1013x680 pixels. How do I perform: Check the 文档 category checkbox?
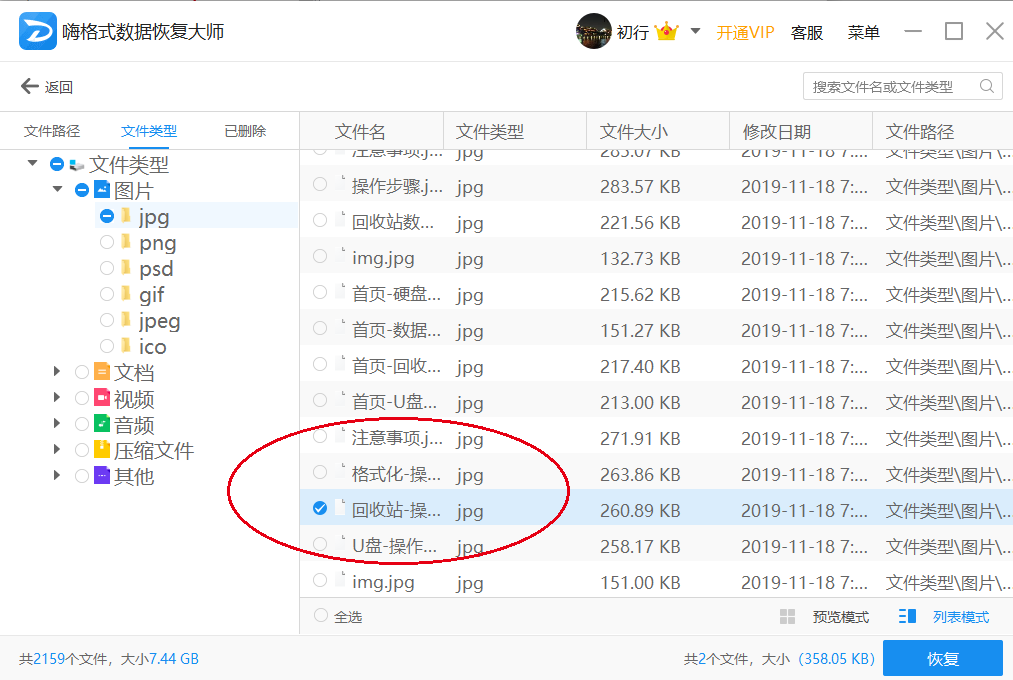(x=81, y=371)
